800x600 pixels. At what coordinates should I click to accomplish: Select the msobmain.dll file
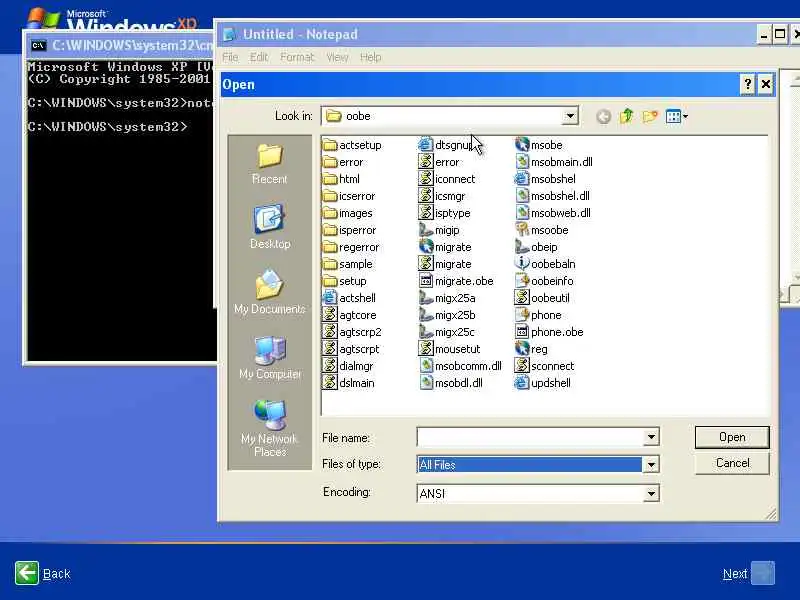554,162
